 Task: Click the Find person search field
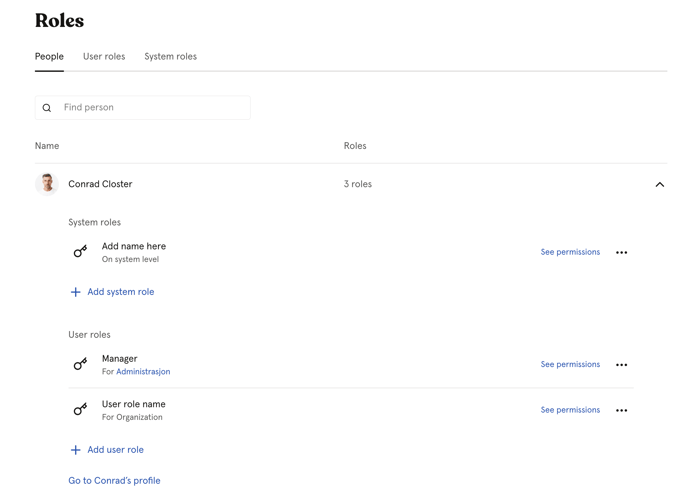click(x=143, y=107)
